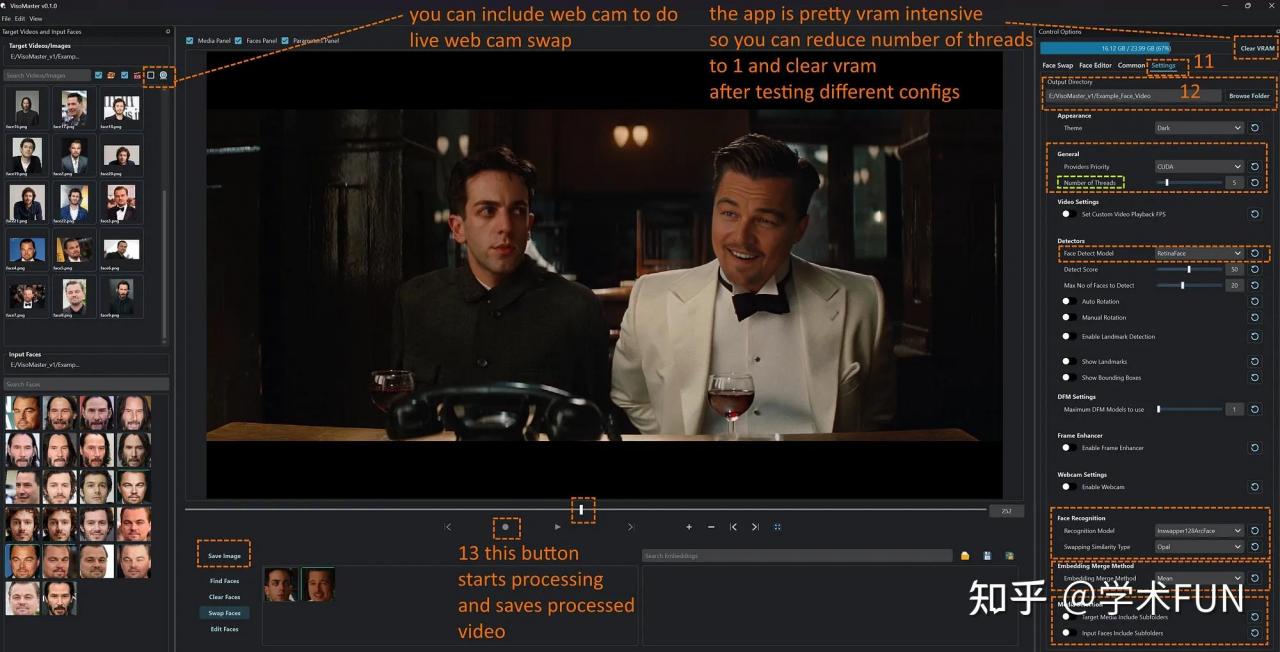Reset Number of Threads value

tap(1254, 183)
